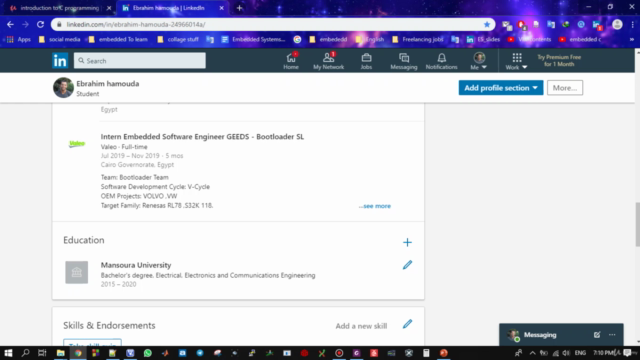Click Add a new skill
Viewport: 640px width, 360px height.
click(361, 326)
